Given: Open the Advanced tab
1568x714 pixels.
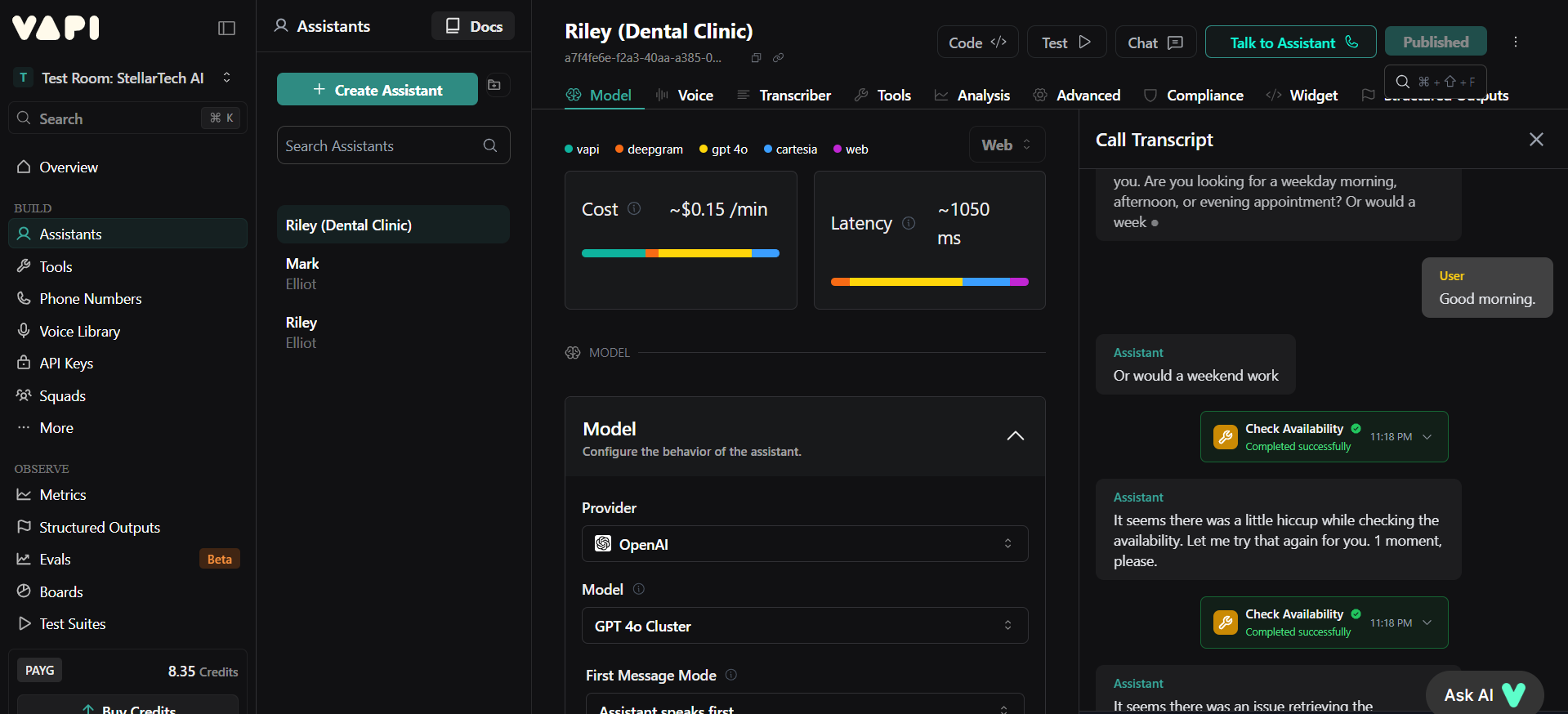Looking at the screenshot, I should tap(1076, 96).
